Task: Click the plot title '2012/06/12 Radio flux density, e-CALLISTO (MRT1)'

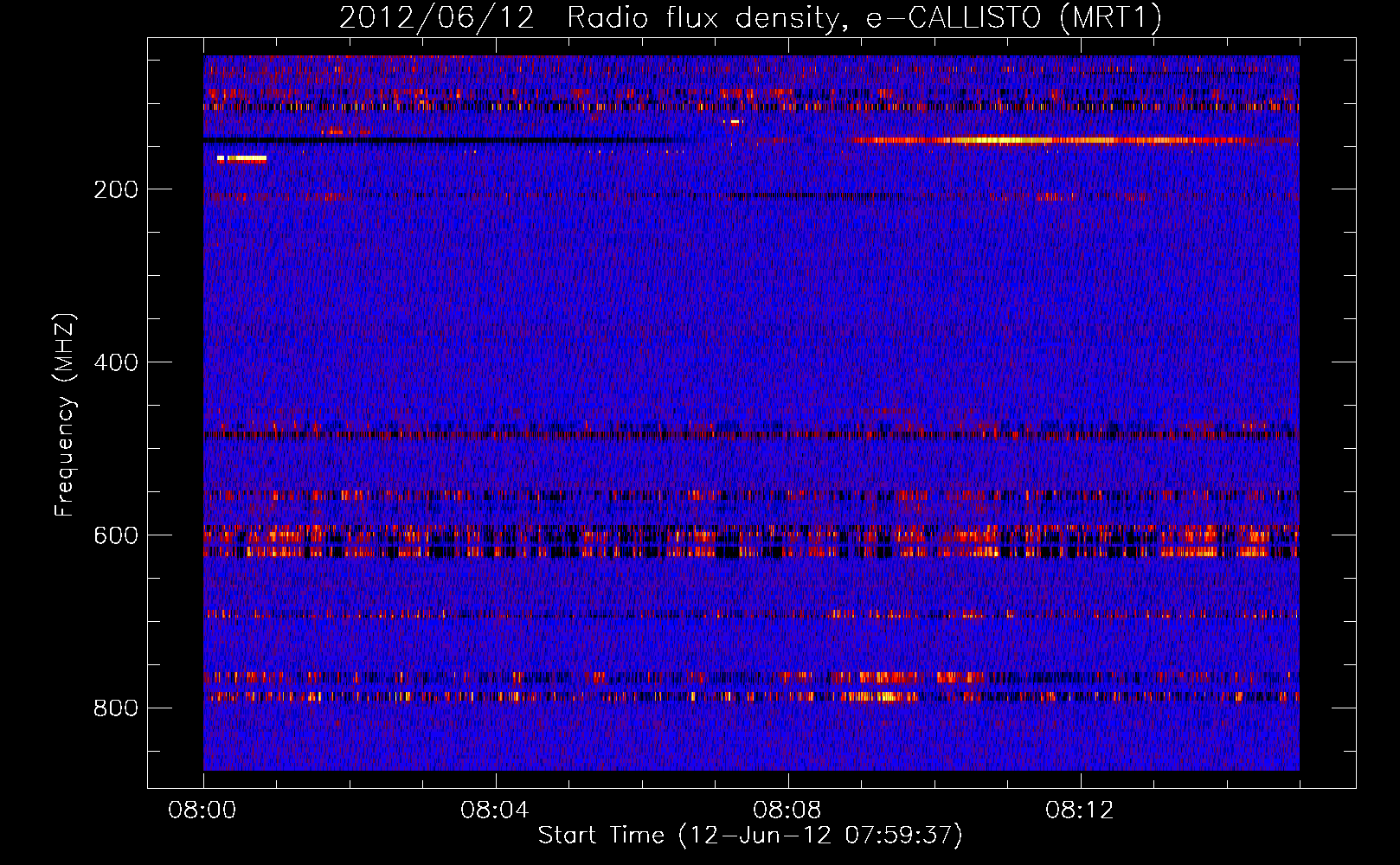Action: pyautogui.click(x=750, y=17)
